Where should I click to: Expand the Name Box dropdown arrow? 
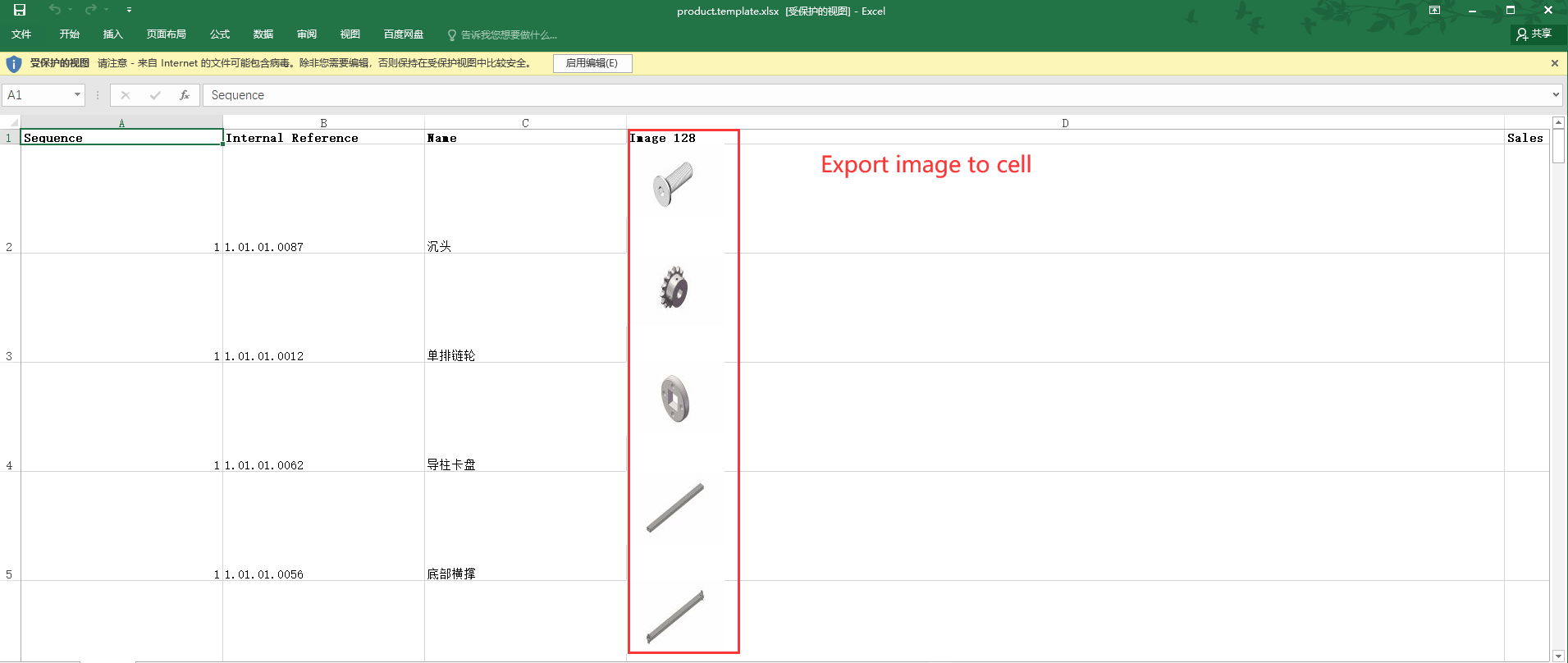pos(78,95)
